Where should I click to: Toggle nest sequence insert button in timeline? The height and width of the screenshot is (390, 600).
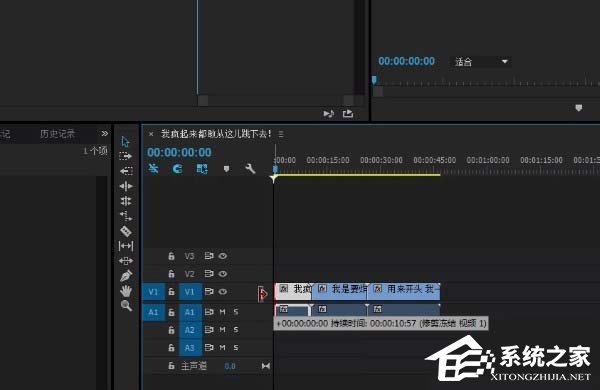click(153, 168)
